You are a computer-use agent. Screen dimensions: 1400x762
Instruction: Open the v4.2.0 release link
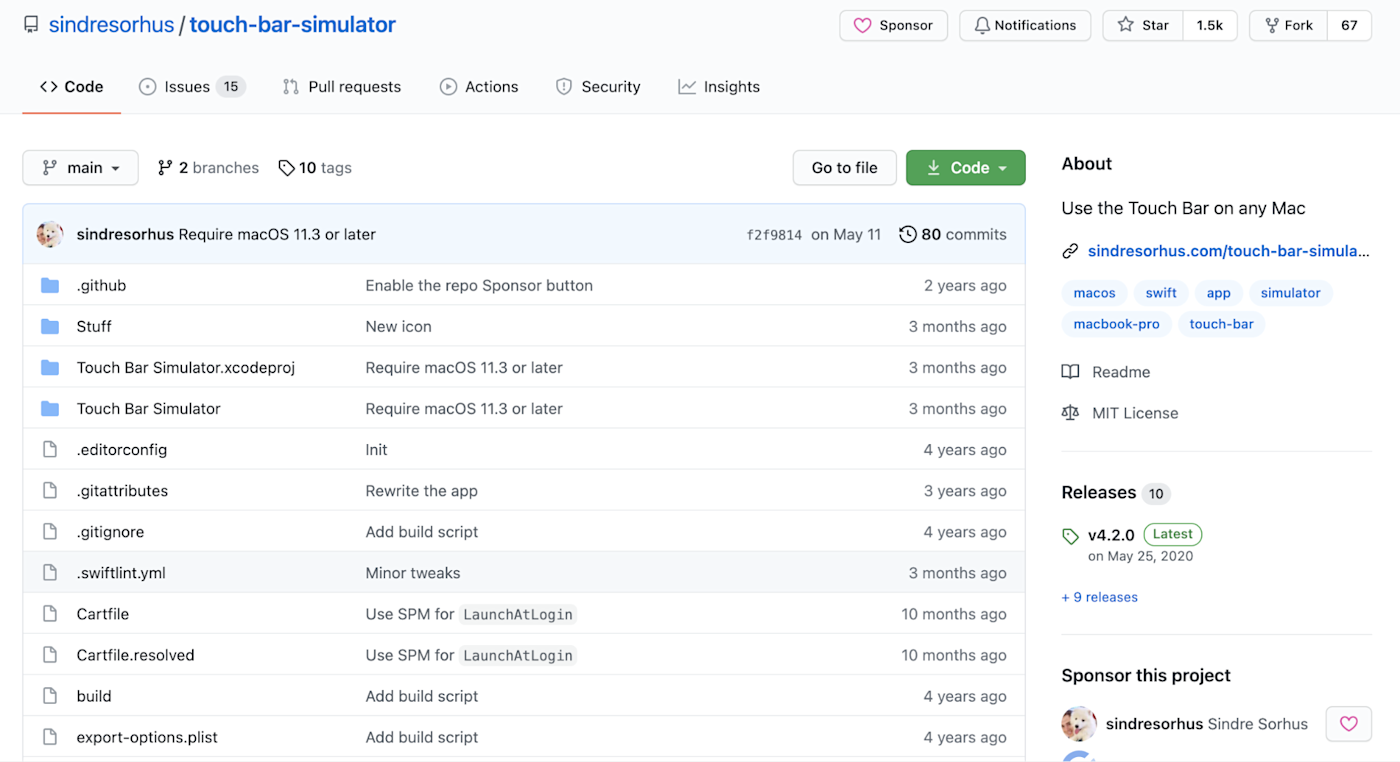click(x=1111, y=535)
